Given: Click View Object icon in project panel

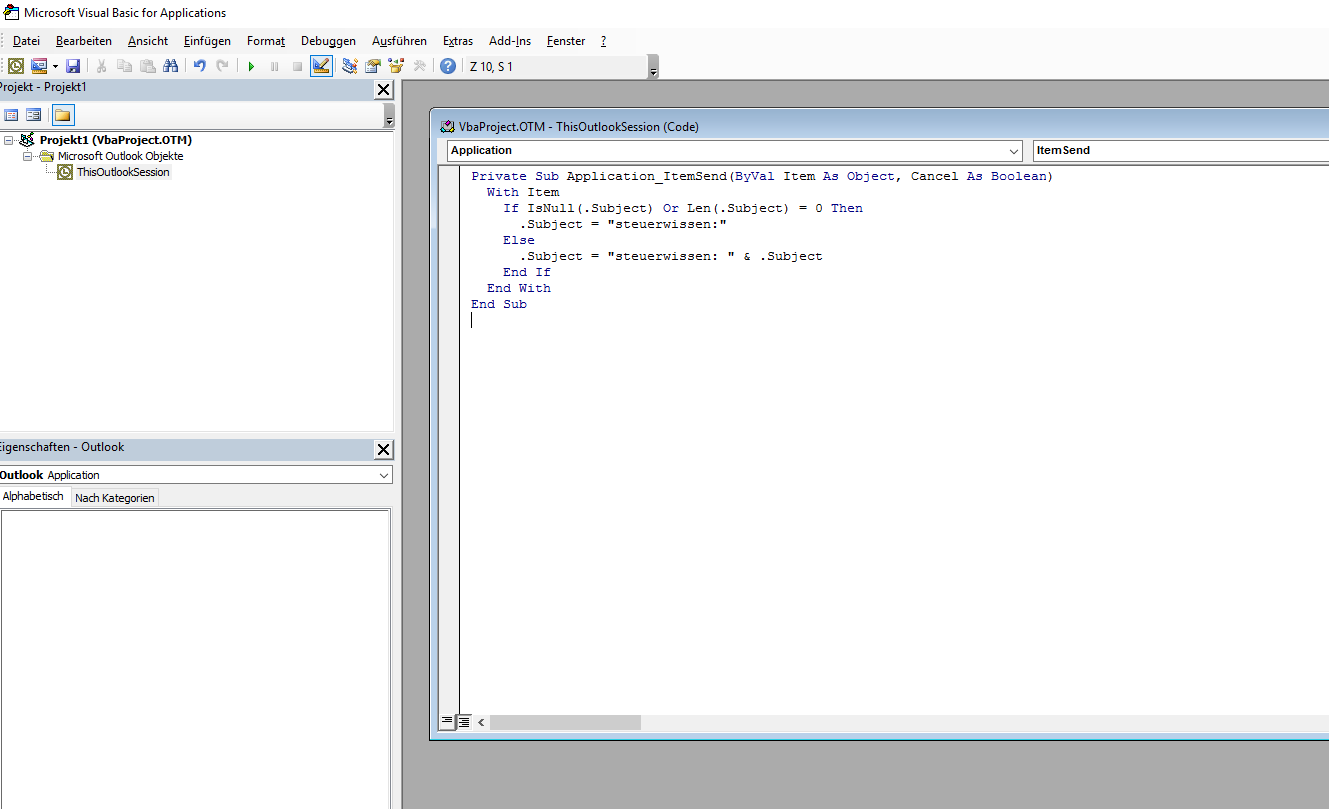Looking at the screenshot, I should click(x=34, y=115).
